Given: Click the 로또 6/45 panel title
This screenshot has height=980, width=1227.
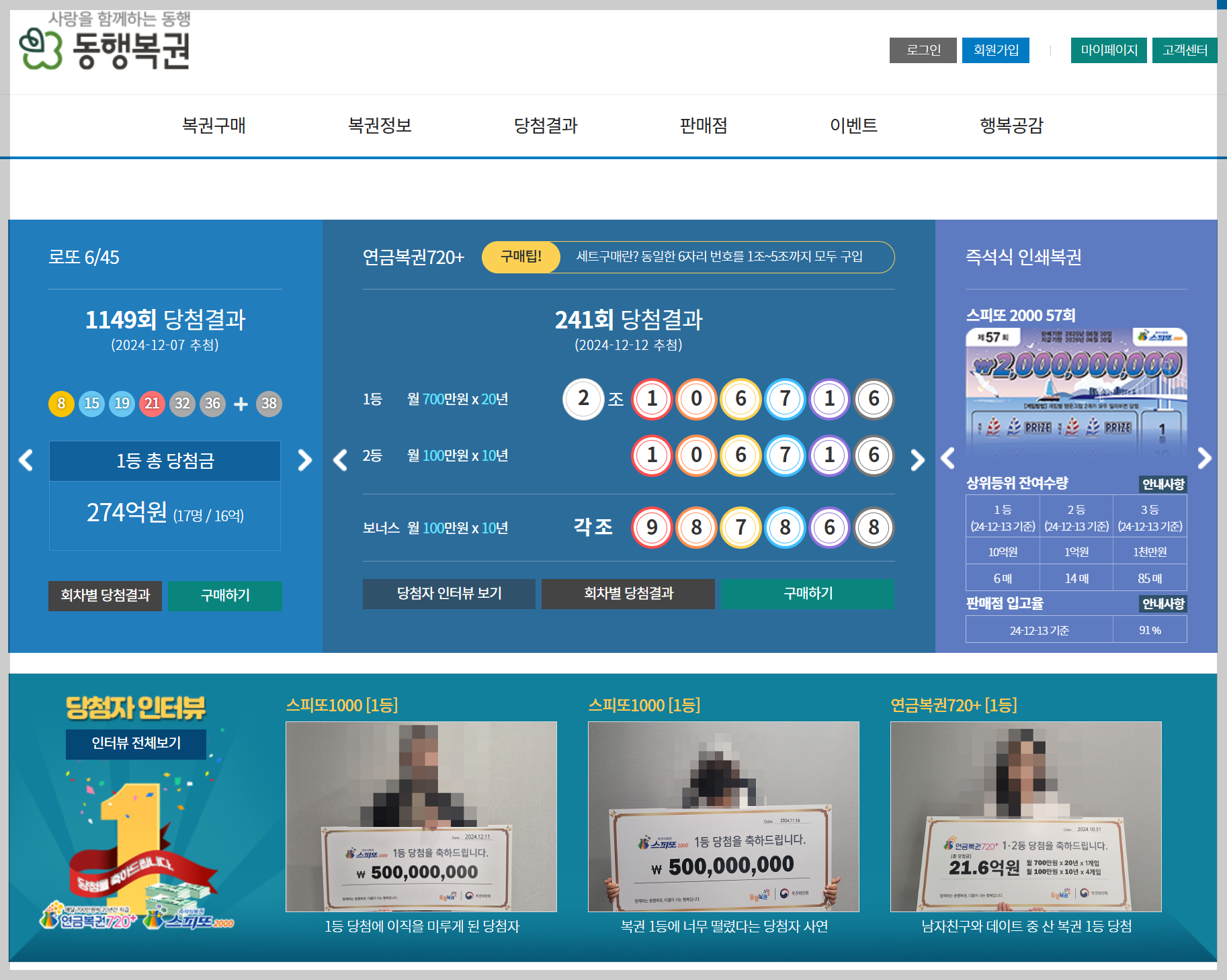Looking at the screenshot, I should (x=84, y=257).
